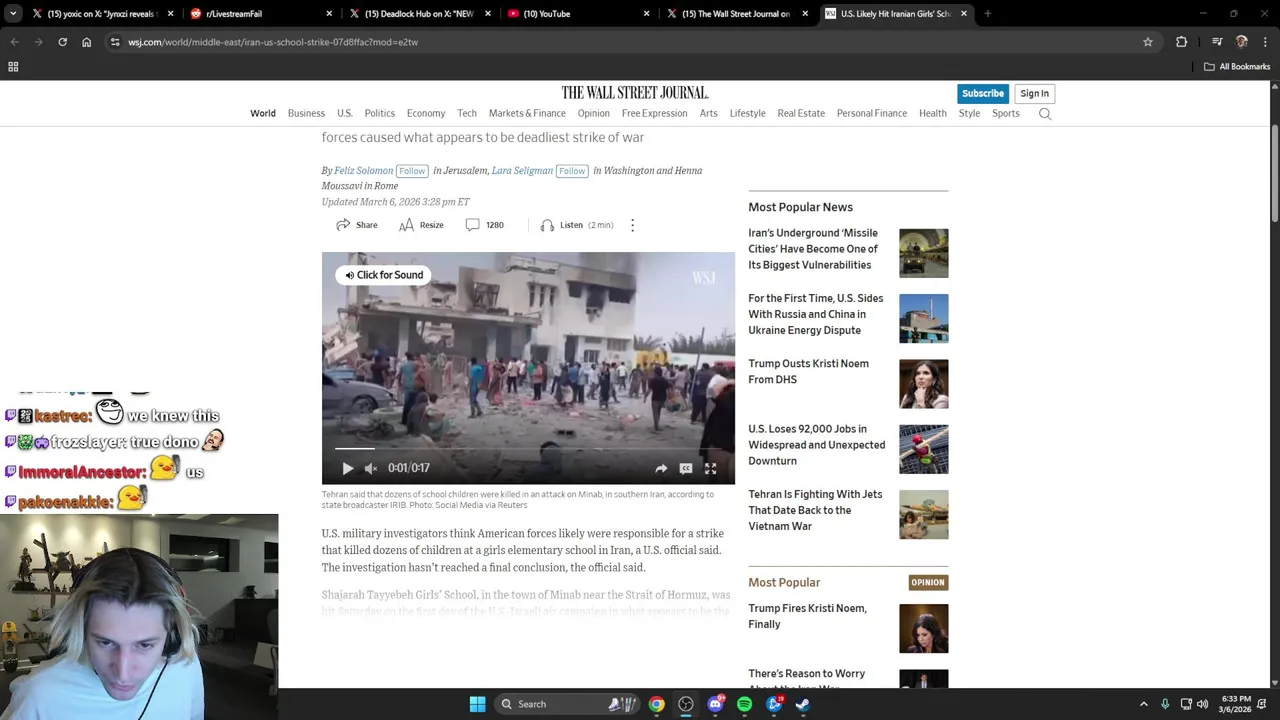Play the embedded news video

coord(347,468)
